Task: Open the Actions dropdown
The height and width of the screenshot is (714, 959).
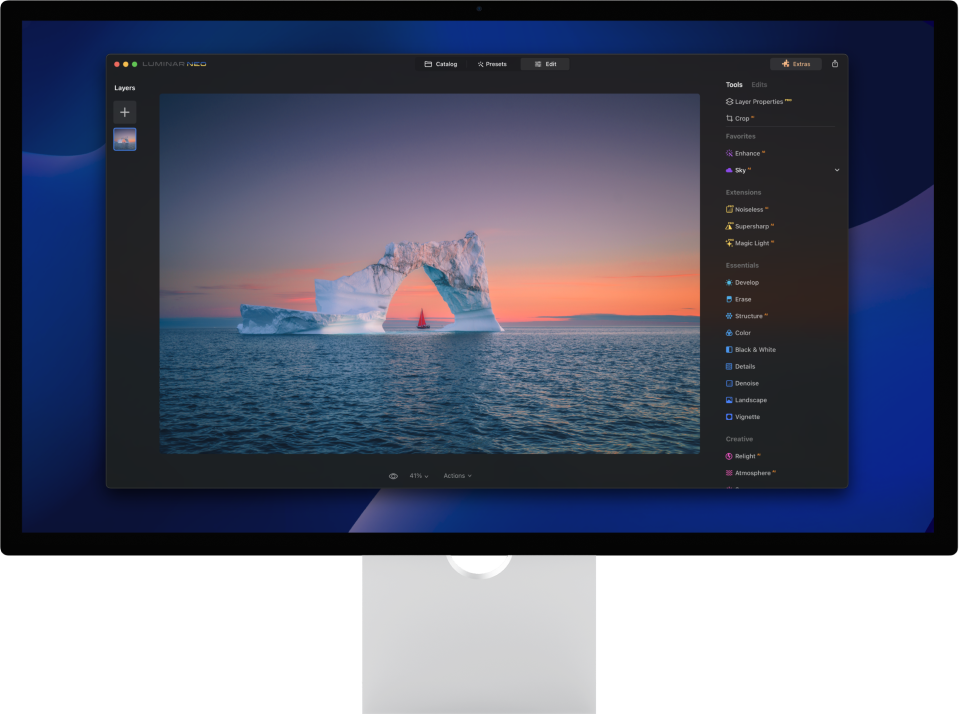Action: coord(457,475)
